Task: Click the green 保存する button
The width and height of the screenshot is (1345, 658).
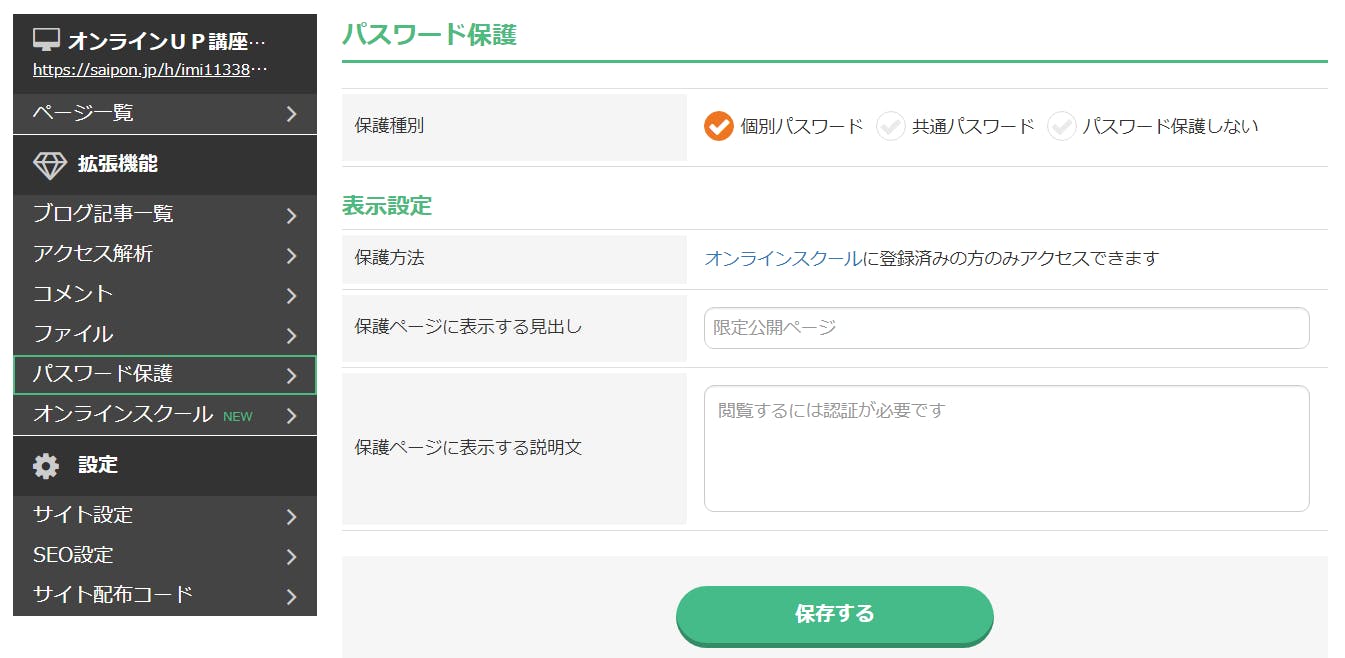Action: click(834, 614)
